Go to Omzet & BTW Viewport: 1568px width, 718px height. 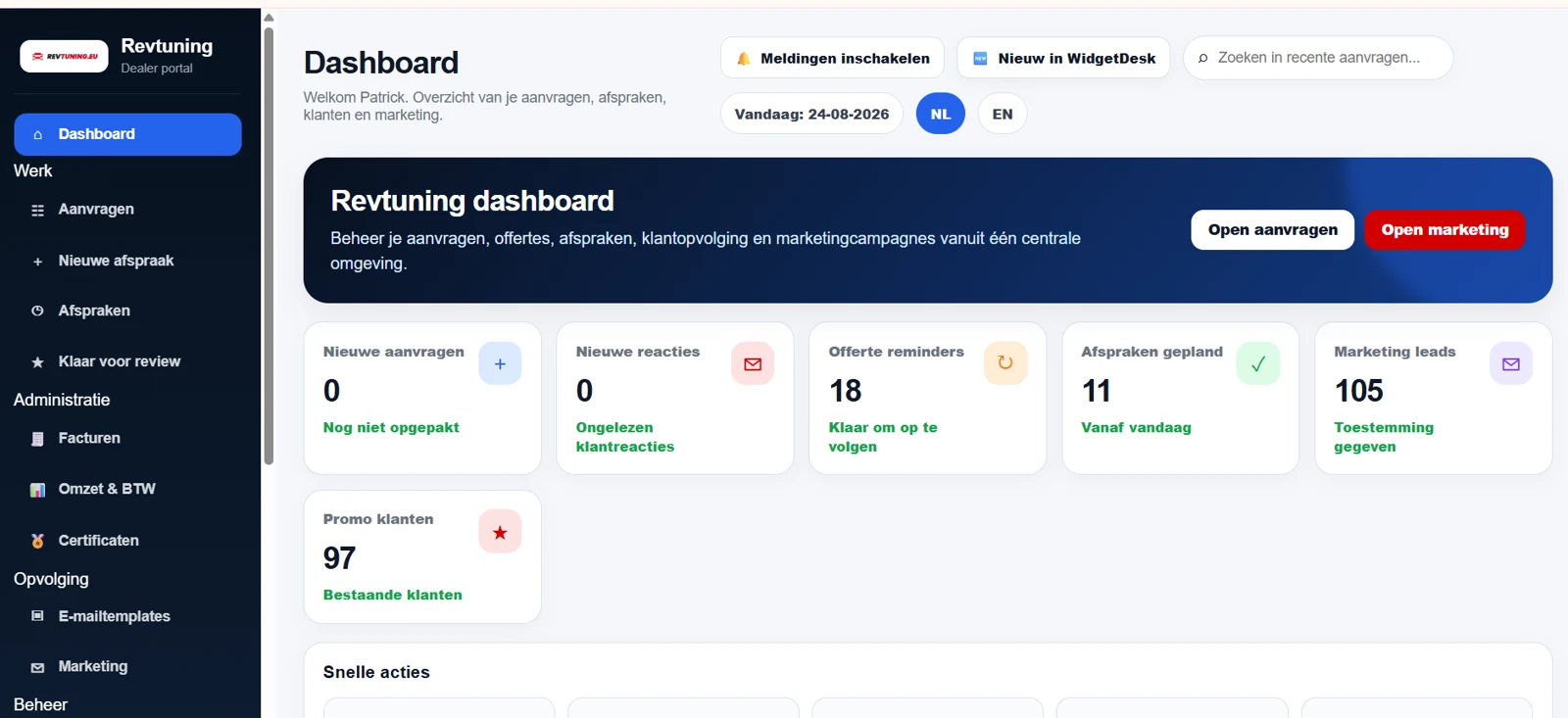127,489
